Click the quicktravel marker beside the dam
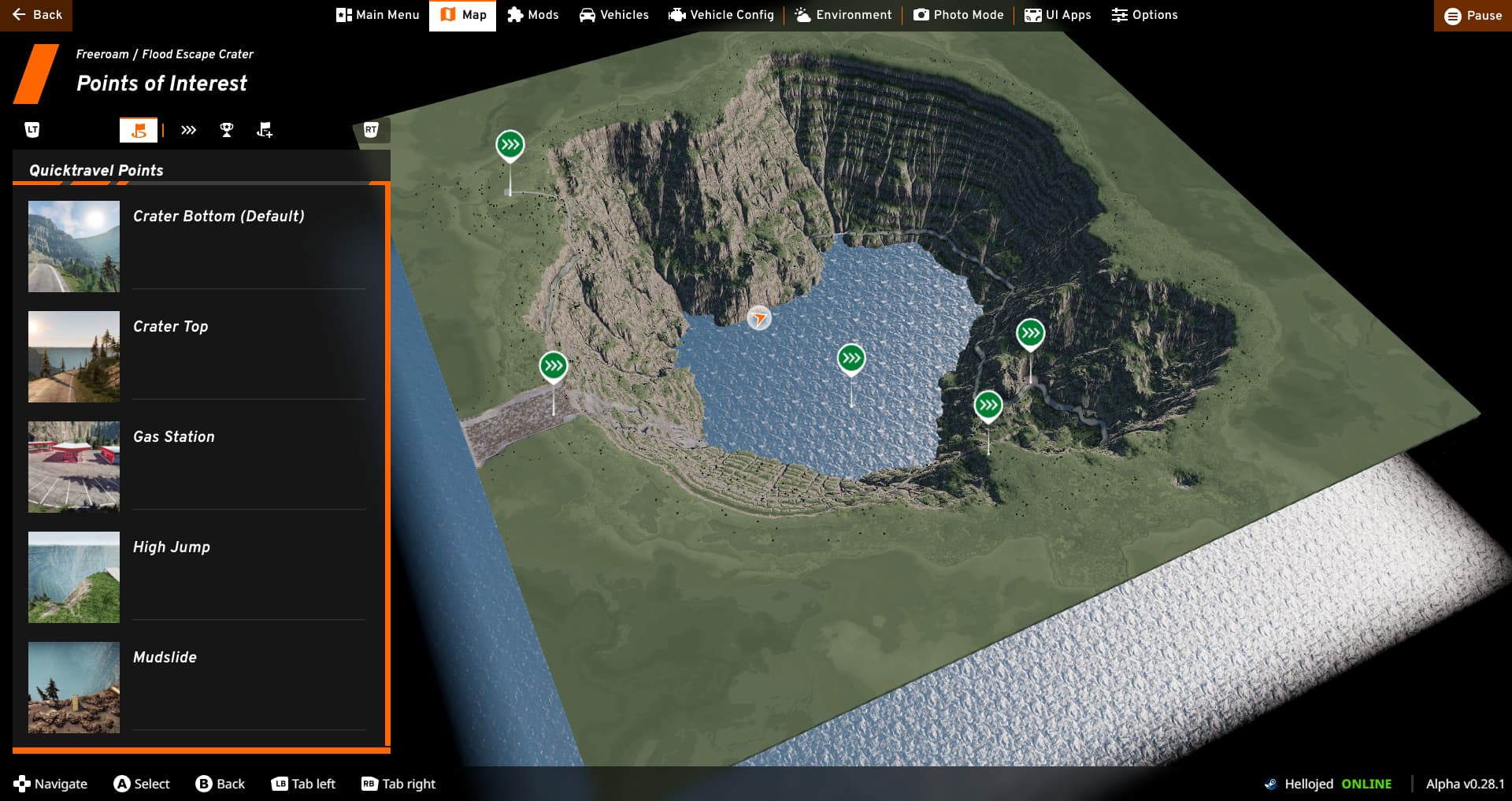The height and width of the screenshot is (801, 1512). pos(554,366)
